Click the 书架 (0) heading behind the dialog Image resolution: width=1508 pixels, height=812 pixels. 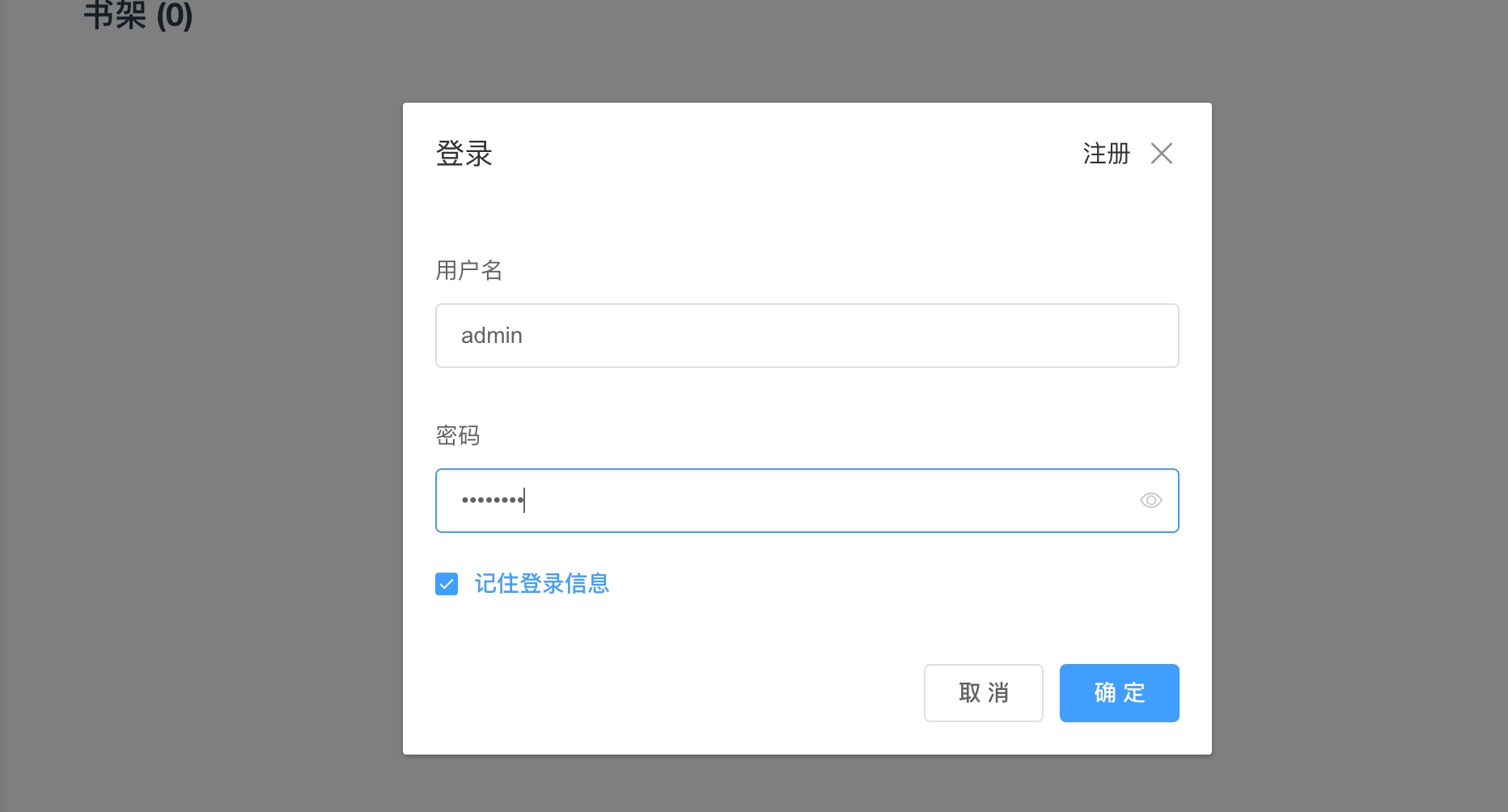138,15
